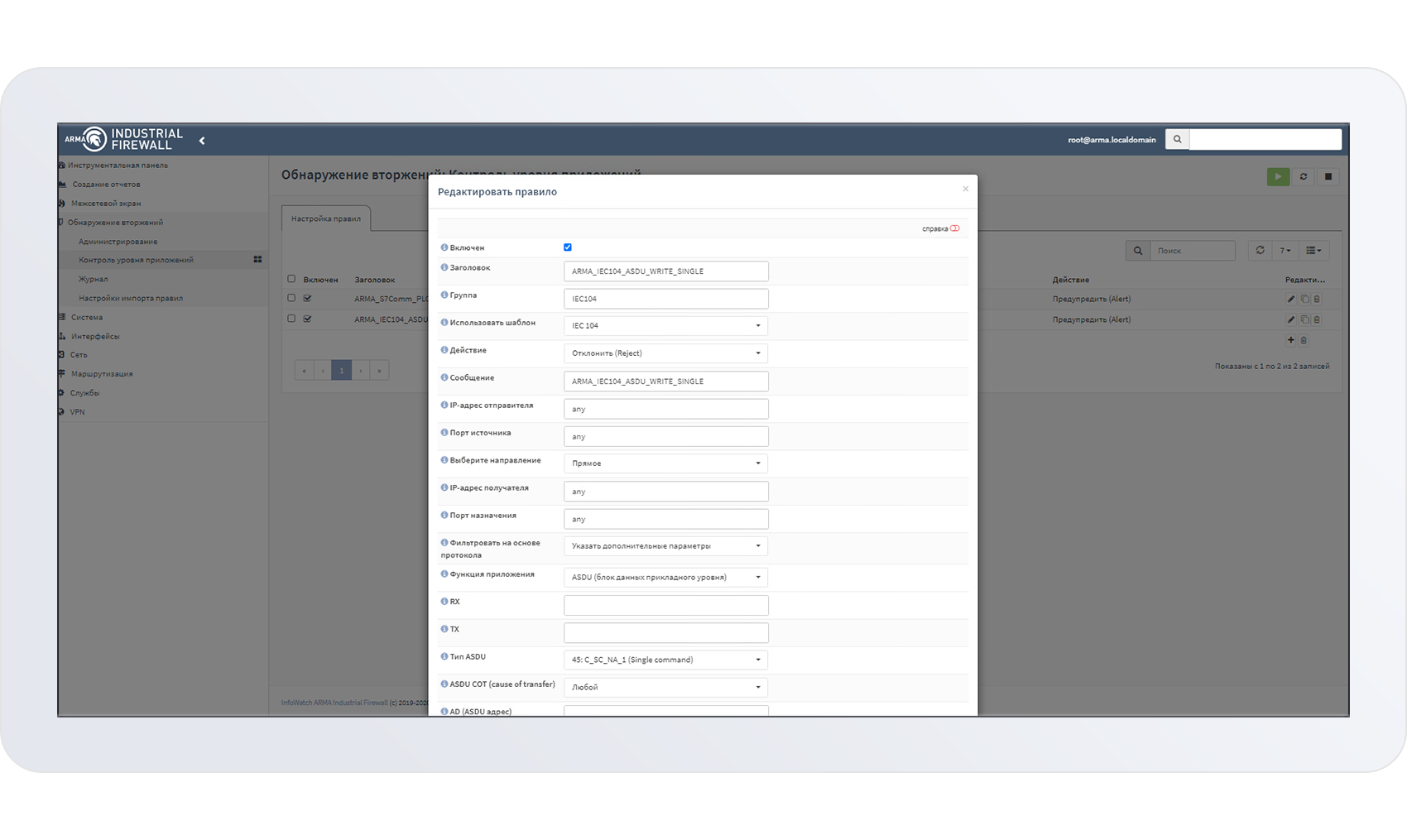Click the restart service icon beside the play button

point(1304,176)
